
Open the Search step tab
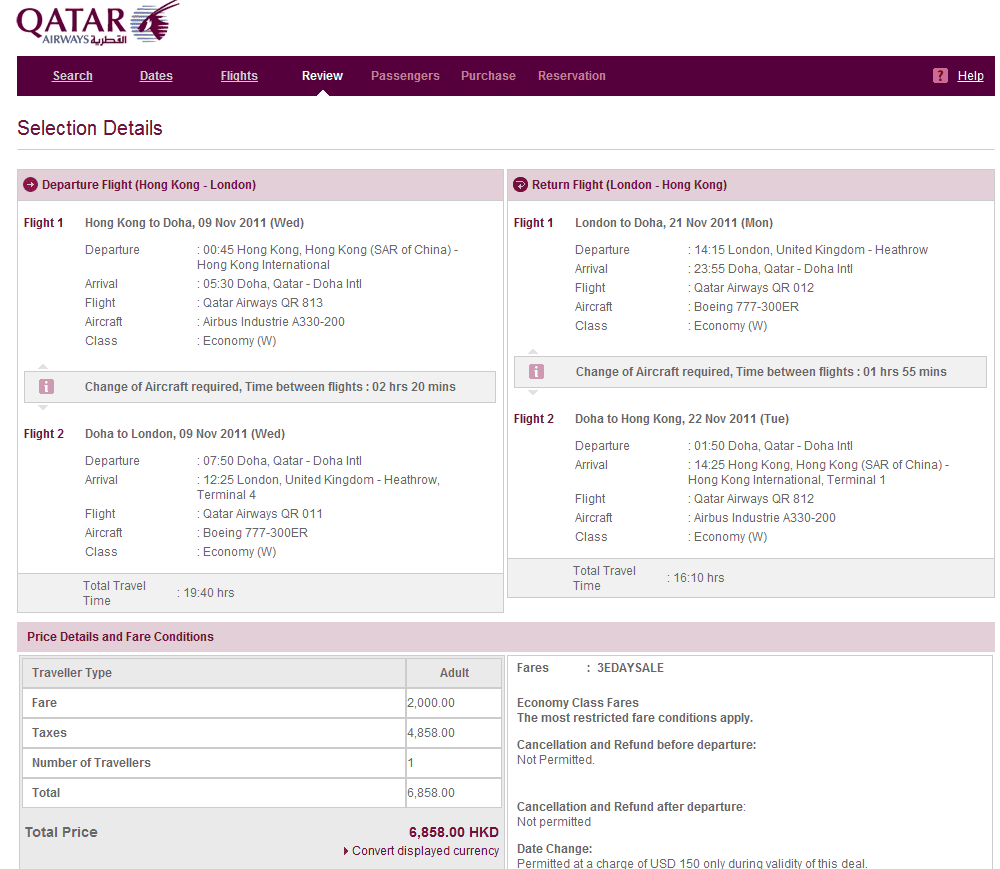click(x=72, y=76)
